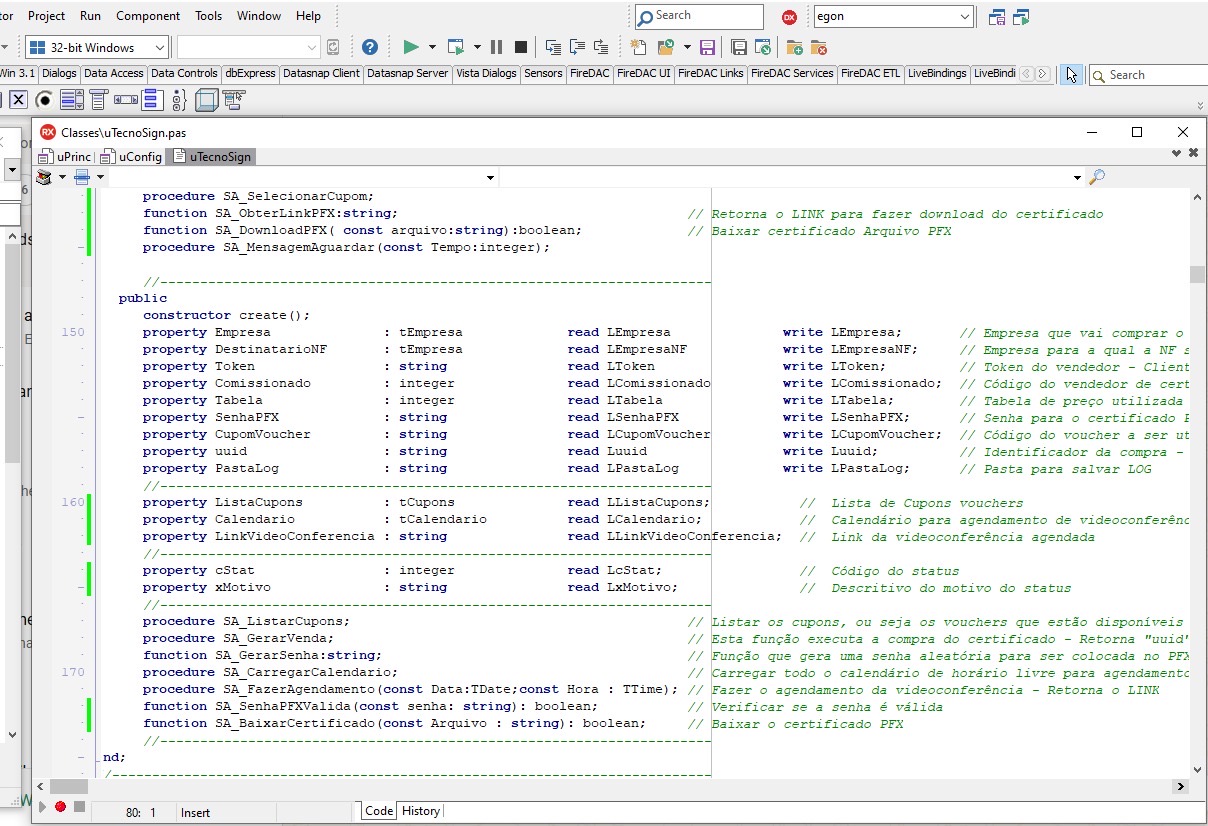Open the blue Help question mark icon
The height and width of the screenshot is (826, 1208).
point(369,47)
